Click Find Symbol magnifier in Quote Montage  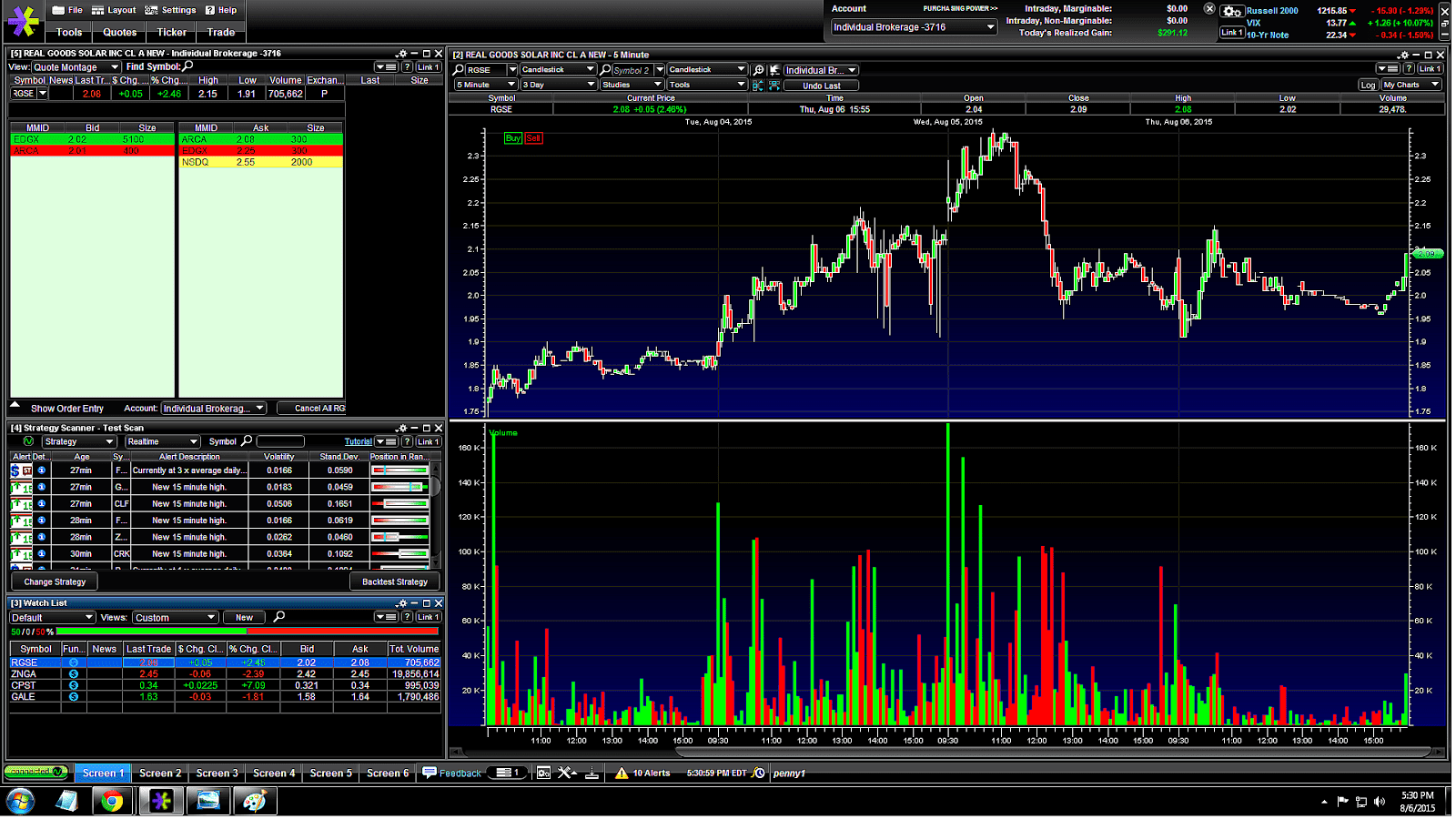coord(187,66)
